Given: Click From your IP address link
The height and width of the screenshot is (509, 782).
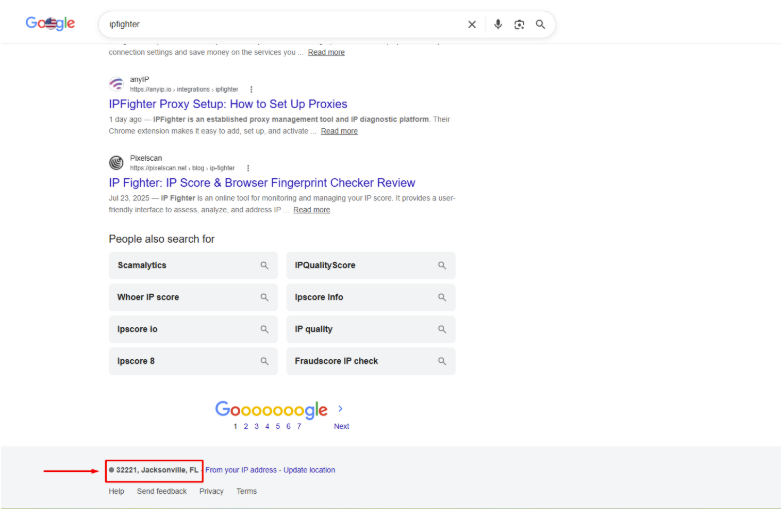Looking at the screenshot, I should coord(241,470).
